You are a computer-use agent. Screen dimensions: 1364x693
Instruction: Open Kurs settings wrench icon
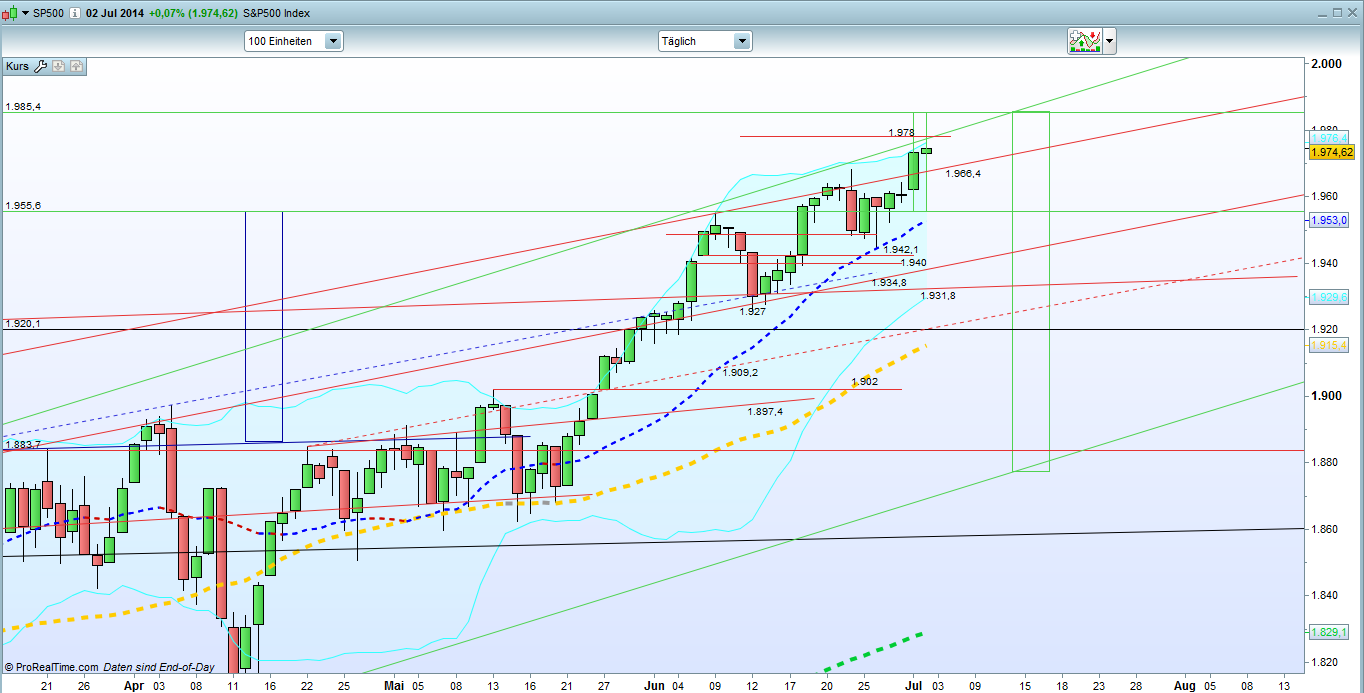(x=41, y=67)
